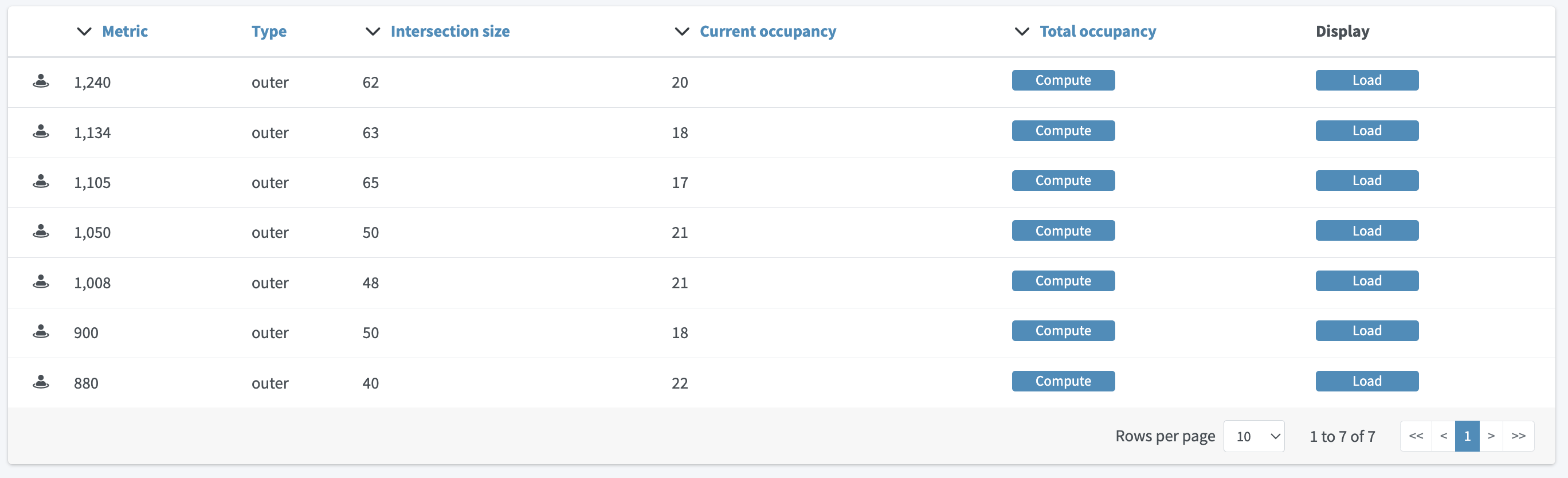1568x478 pixels.
Task: Jump to the first page with <<
Action: tap(1416, 436)
